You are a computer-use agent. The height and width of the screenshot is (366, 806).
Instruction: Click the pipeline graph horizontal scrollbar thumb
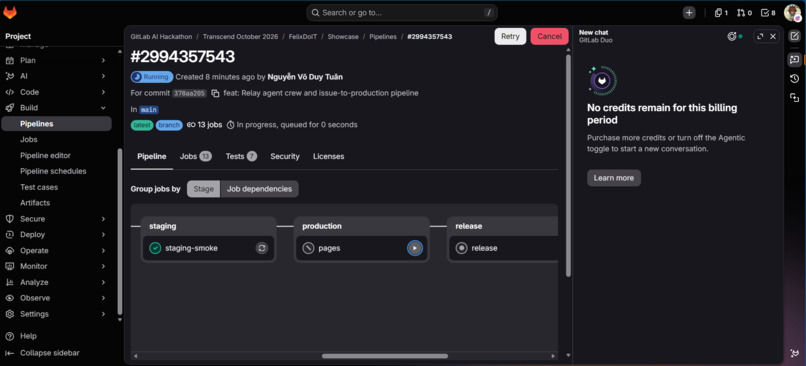coord(384,356)
